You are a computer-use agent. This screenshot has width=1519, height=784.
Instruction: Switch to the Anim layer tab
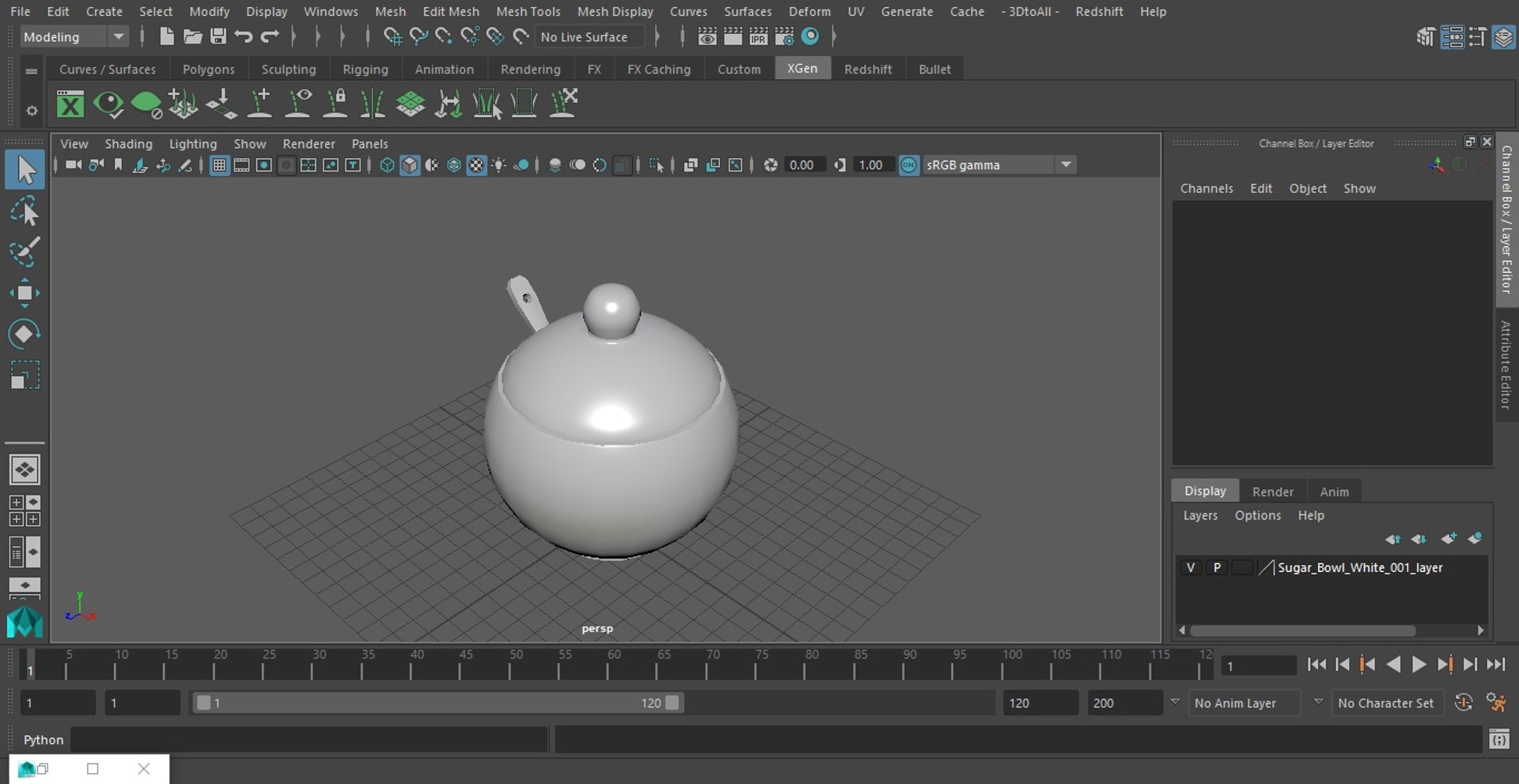click(x=1334, y=491)
